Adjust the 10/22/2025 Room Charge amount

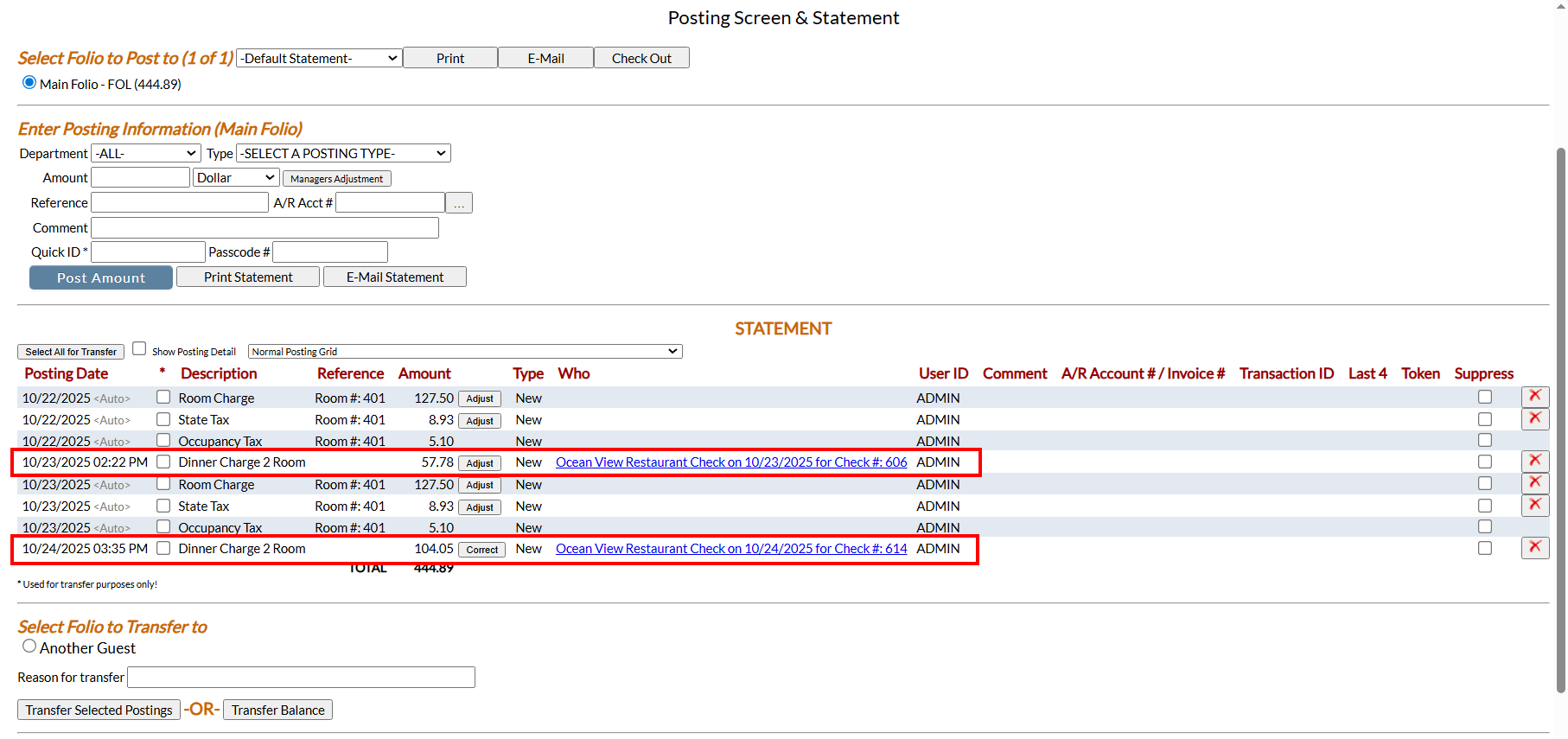[x=480, y=398]
